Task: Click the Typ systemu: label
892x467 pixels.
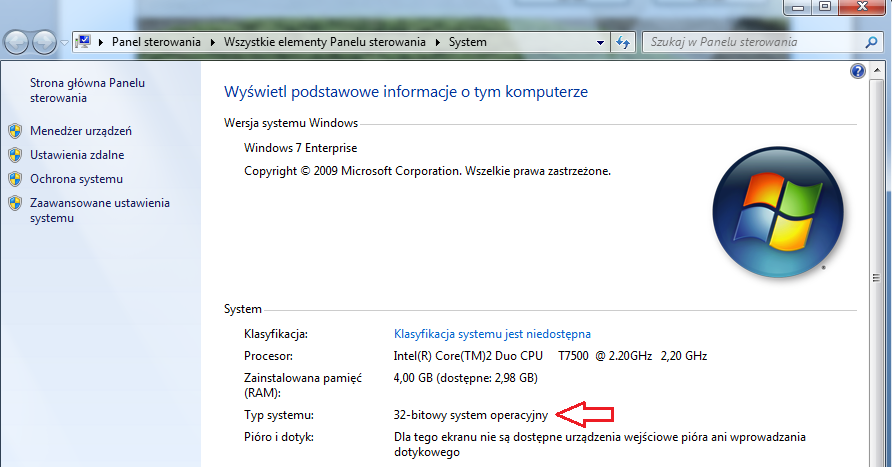Action: (279, 415)
